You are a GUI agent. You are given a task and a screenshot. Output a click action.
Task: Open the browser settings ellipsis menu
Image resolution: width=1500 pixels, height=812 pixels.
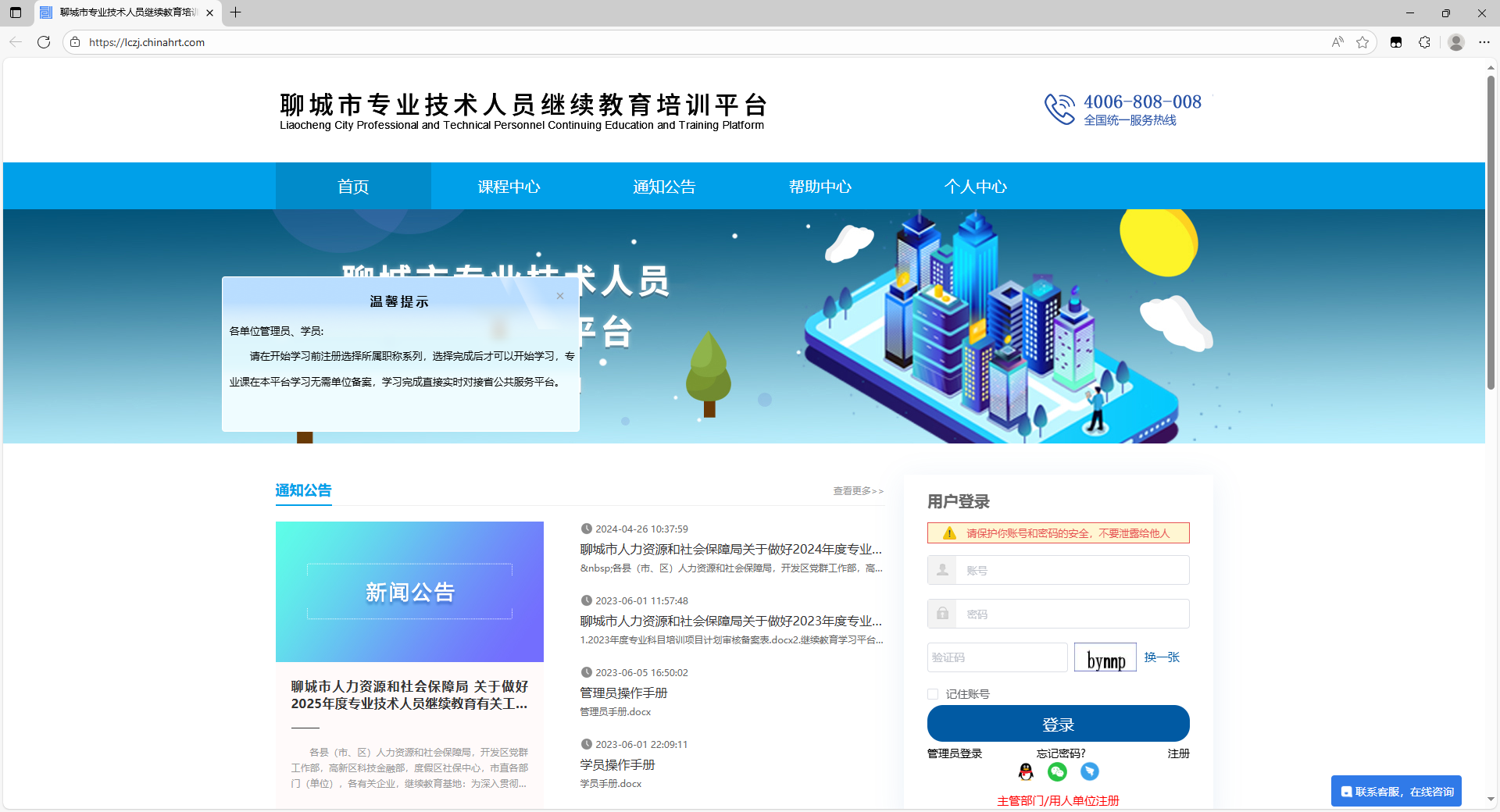(x=1484, y=42)
